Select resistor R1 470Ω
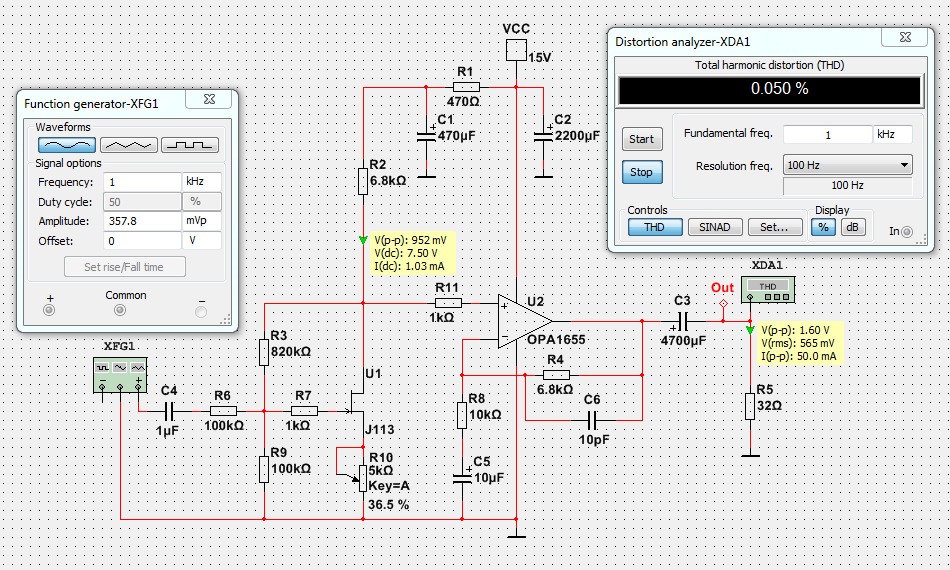Screen dimensions: 950x570 click(466, 87)
